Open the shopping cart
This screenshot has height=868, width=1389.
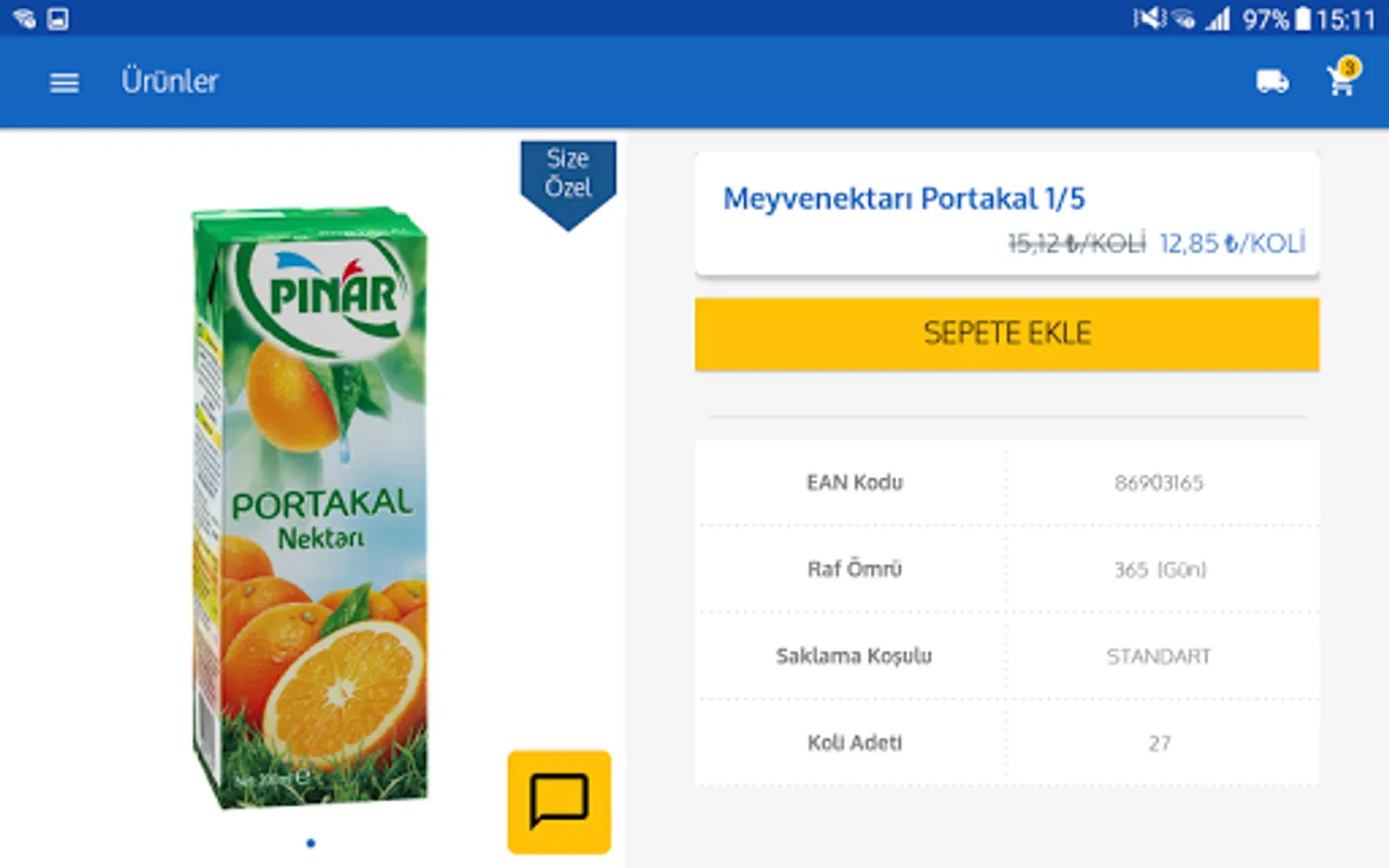[x=1342, y=81]
